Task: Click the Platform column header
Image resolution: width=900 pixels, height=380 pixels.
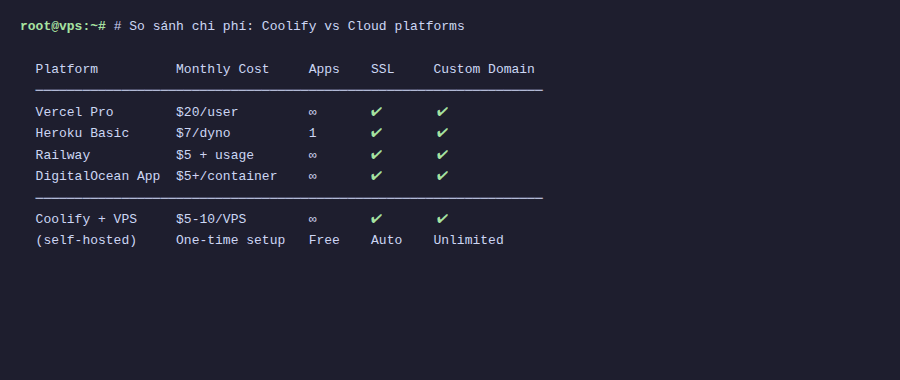Action: (x=67, y=69)
